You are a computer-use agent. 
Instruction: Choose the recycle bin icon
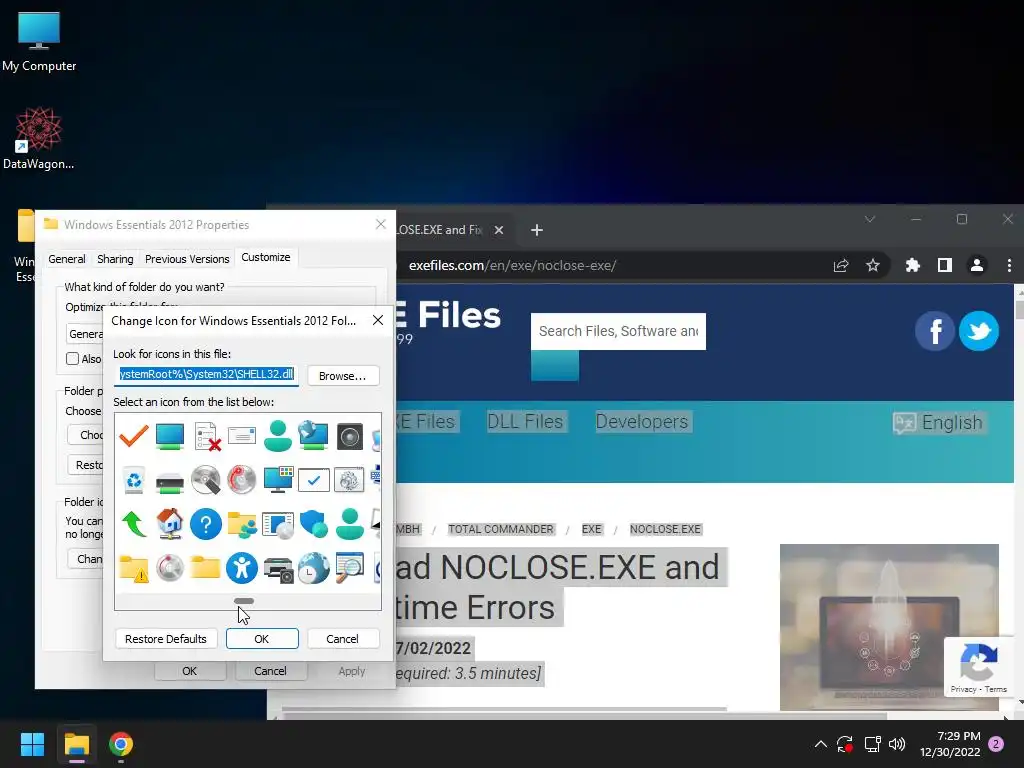(x=134, y=480)
